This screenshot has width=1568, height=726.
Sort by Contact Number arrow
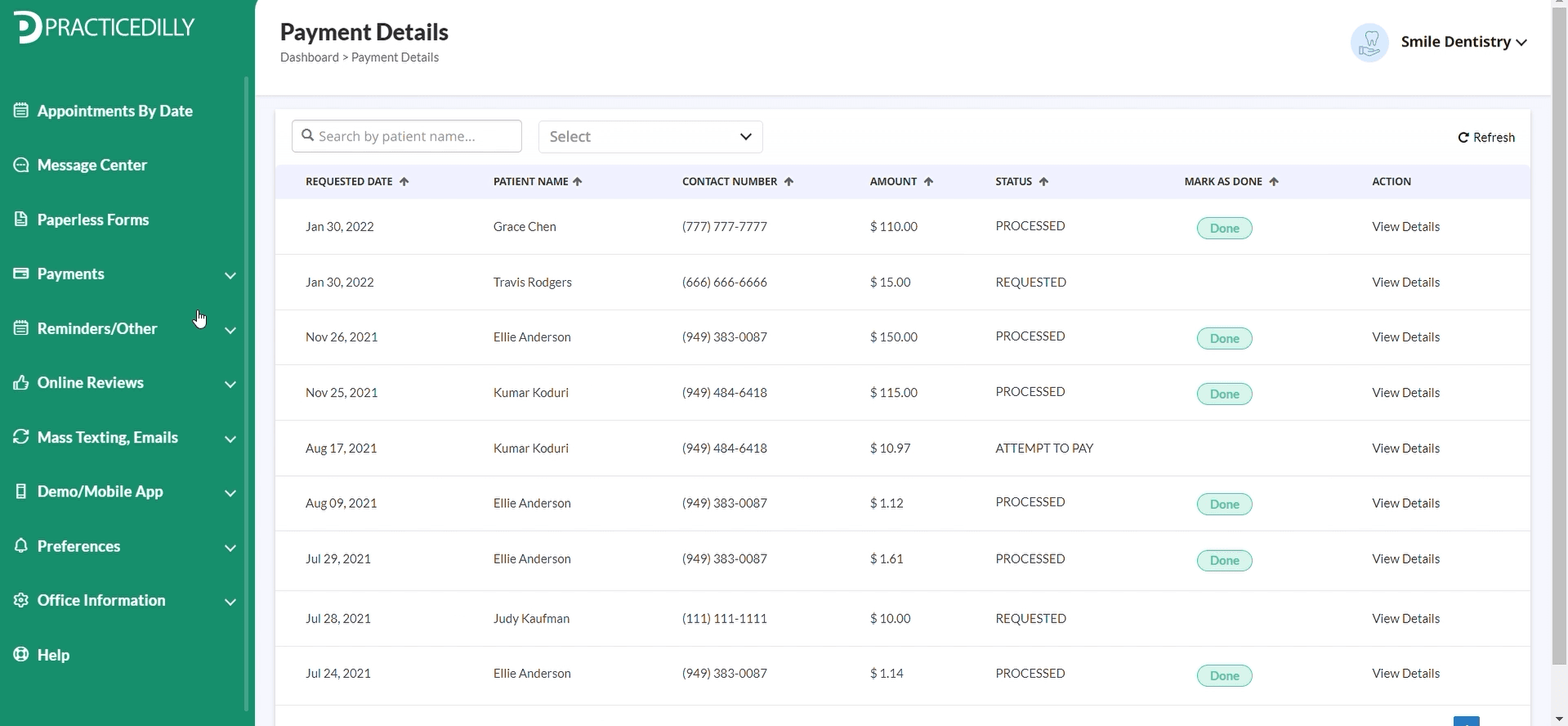tap(788, 181)
